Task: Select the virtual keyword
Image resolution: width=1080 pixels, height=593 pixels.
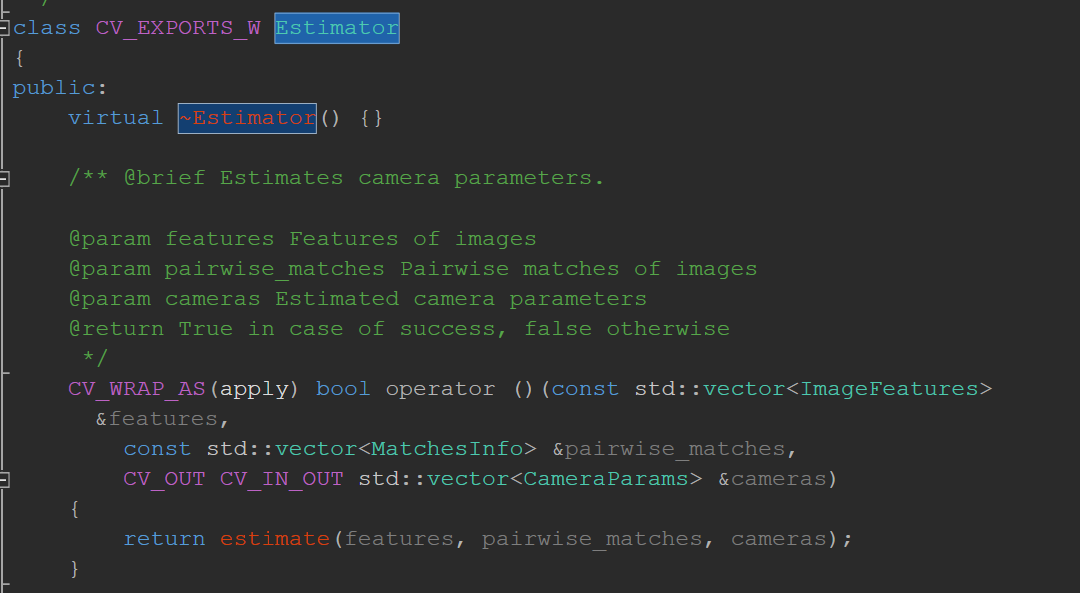Action: click(115, 118)
